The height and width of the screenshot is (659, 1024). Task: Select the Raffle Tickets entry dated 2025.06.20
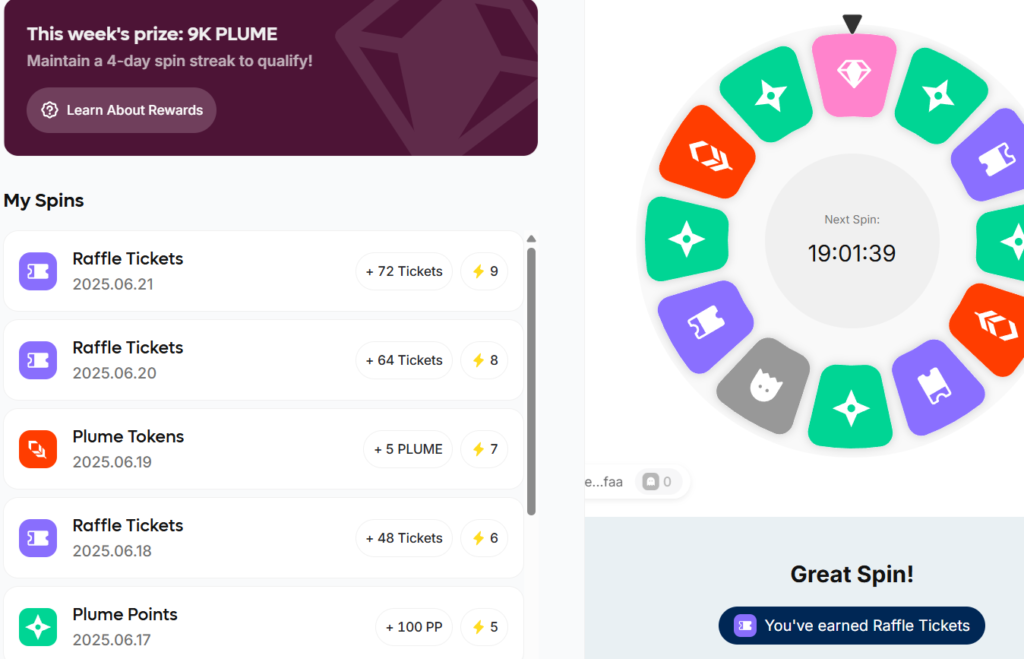[263, 360]
